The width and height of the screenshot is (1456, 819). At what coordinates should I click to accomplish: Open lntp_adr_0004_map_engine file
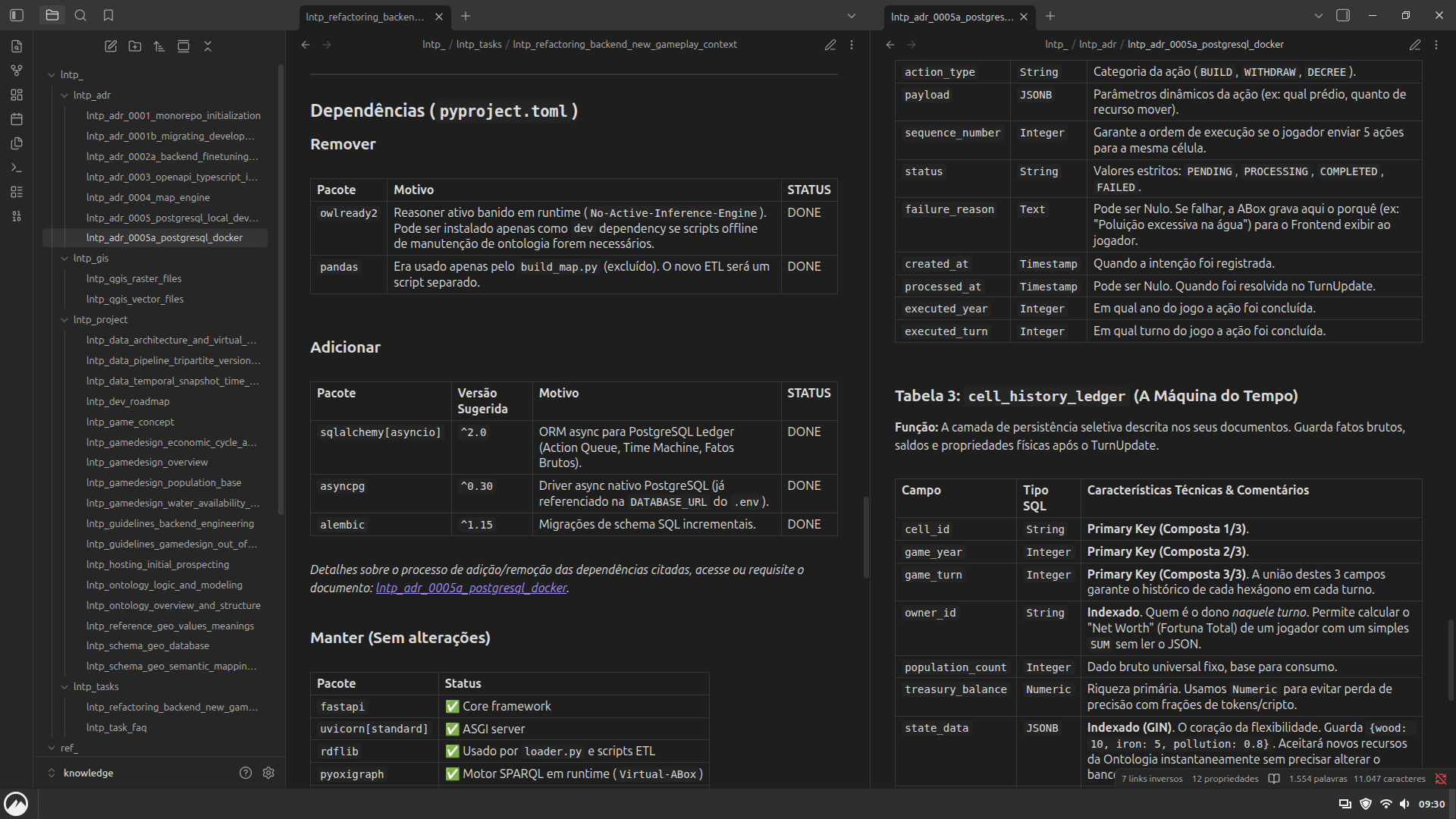click(148, 197)
